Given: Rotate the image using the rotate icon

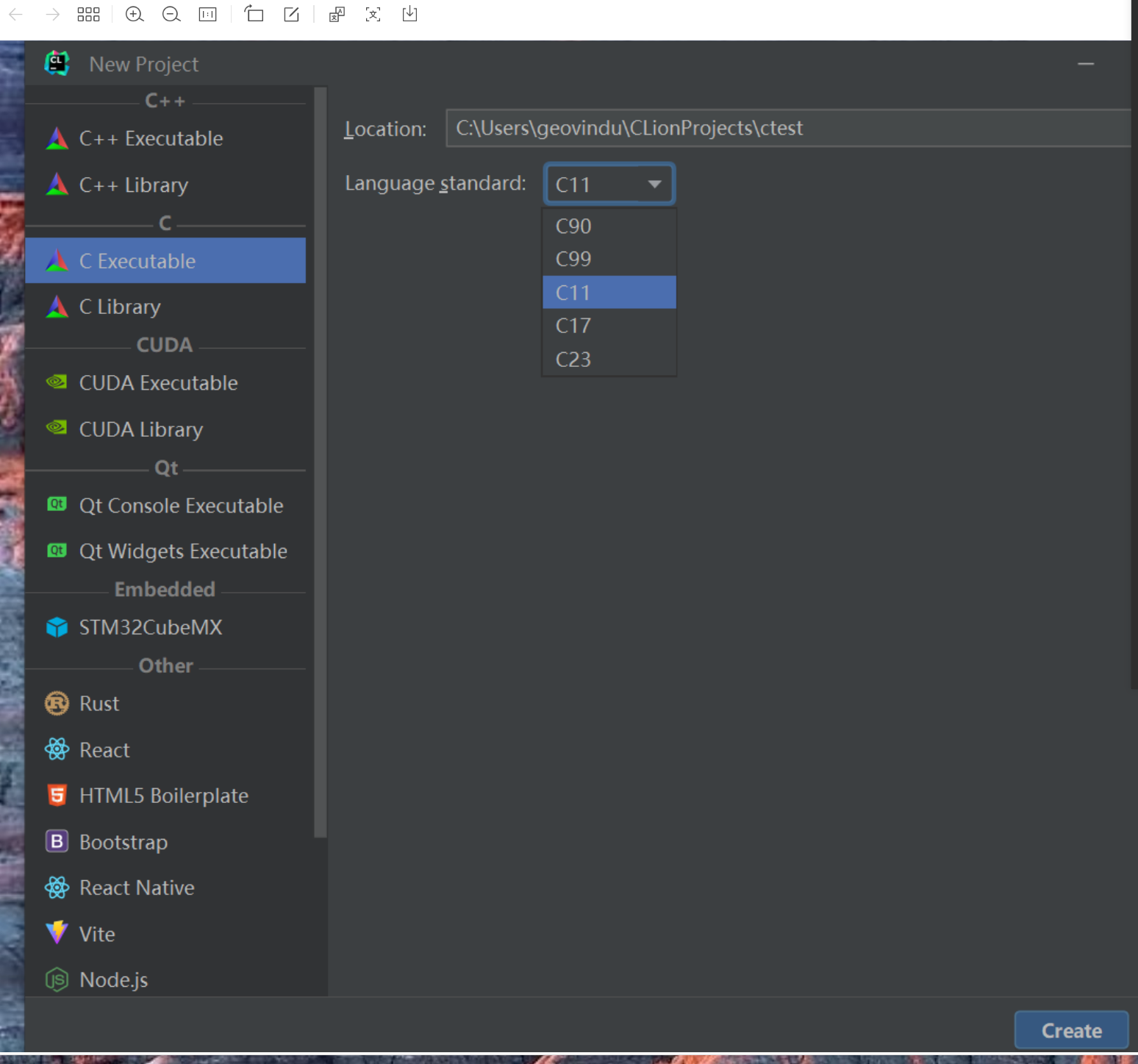Looking at the screenshot, I should (x=254, y=14).
